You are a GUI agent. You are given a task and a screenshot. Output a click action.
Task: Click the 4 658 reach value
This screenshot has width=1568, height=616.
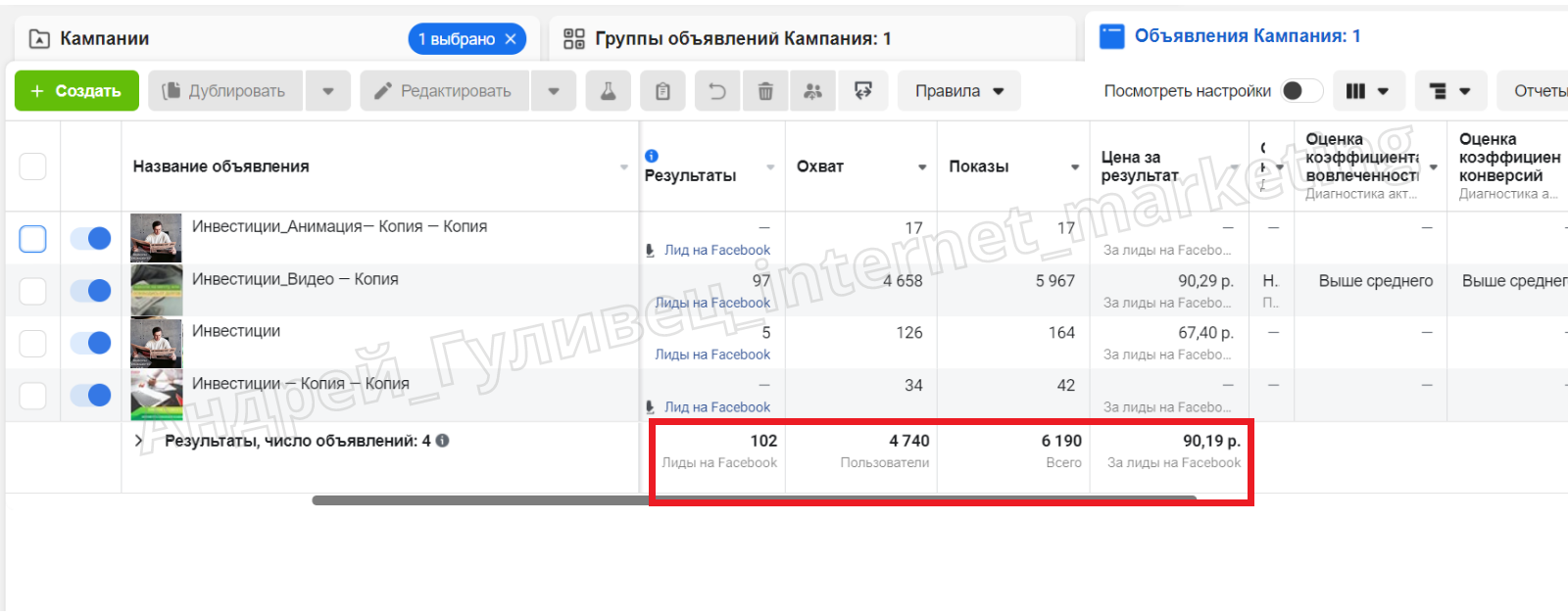(903, 281)
